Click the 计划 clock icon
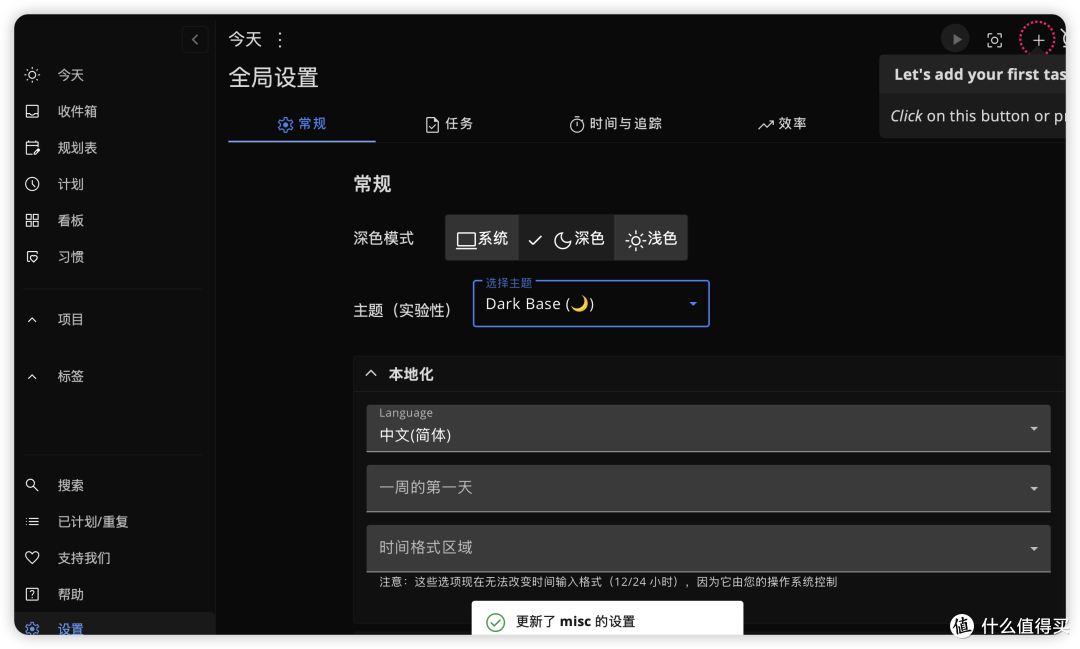Viewport: 1080px width, 649px height. tap(32, 184)
